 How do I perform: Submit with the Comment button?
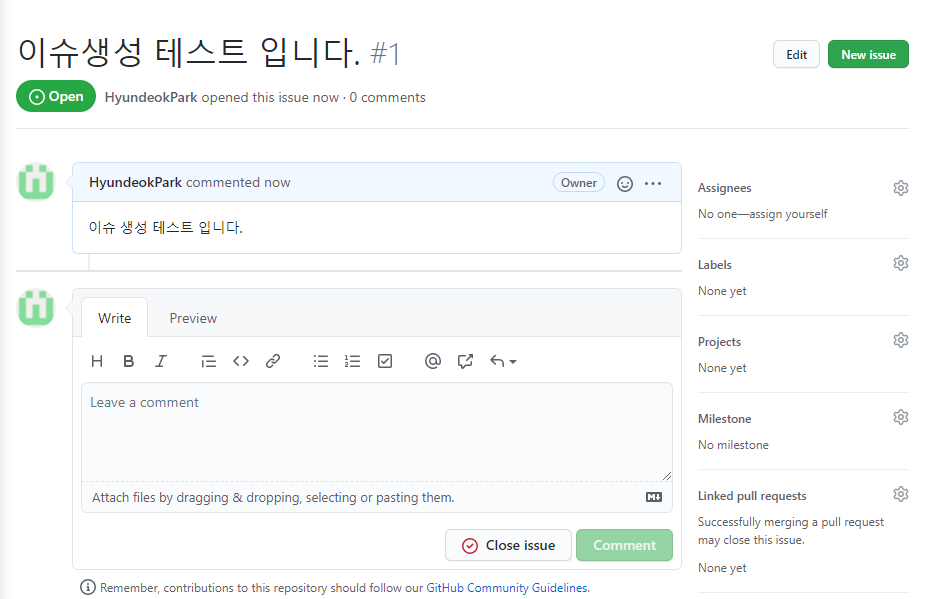(x=624, y=545)
